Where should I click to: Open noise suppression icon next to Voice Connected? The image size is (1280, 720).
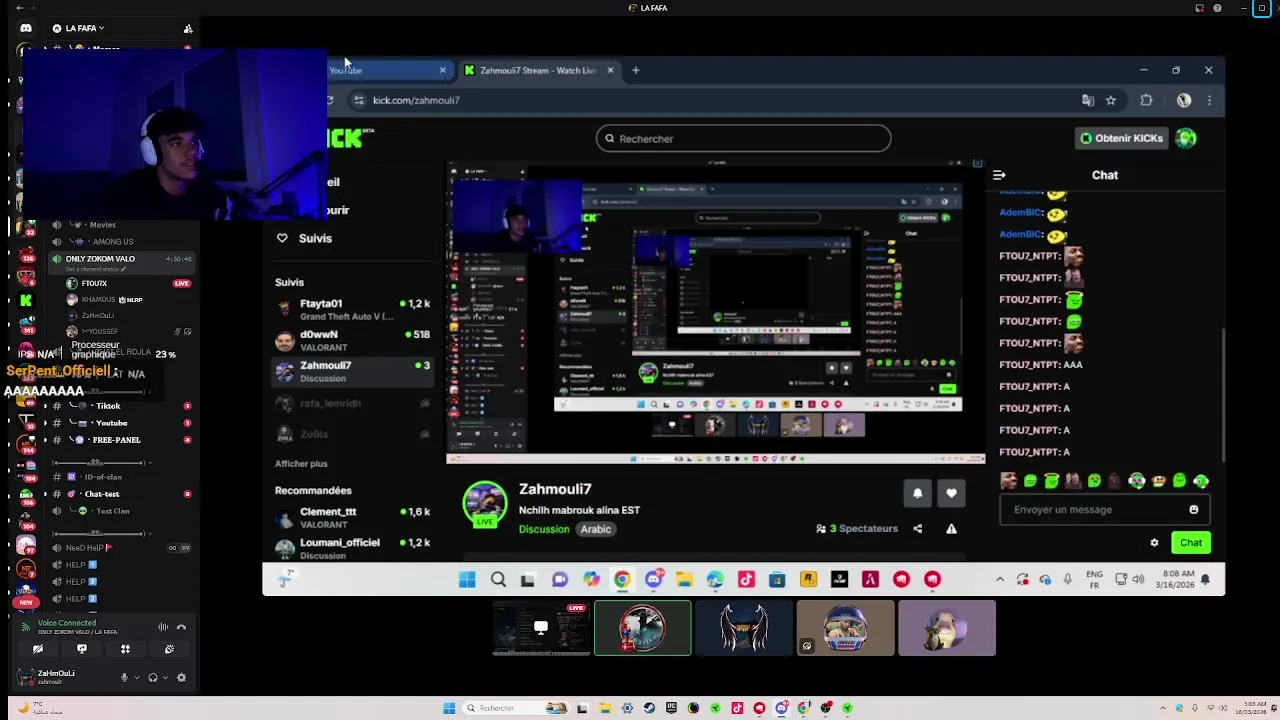click(x=163, y=627)
